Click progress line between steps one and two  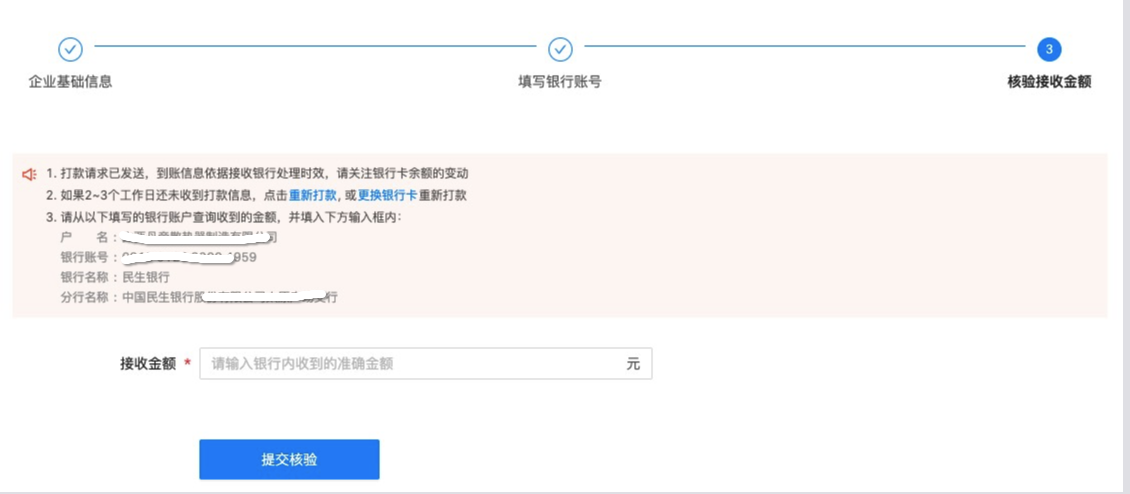click(x=315, y=46)
